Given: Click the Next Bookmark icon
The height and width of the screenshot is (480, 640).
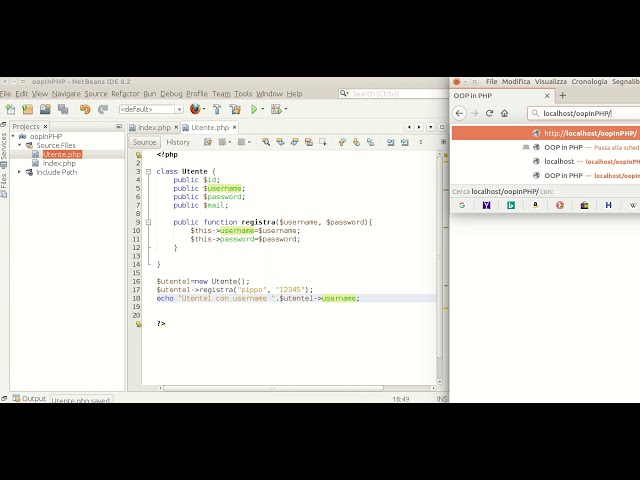Looking at the screenshot, I should [356, 142].
